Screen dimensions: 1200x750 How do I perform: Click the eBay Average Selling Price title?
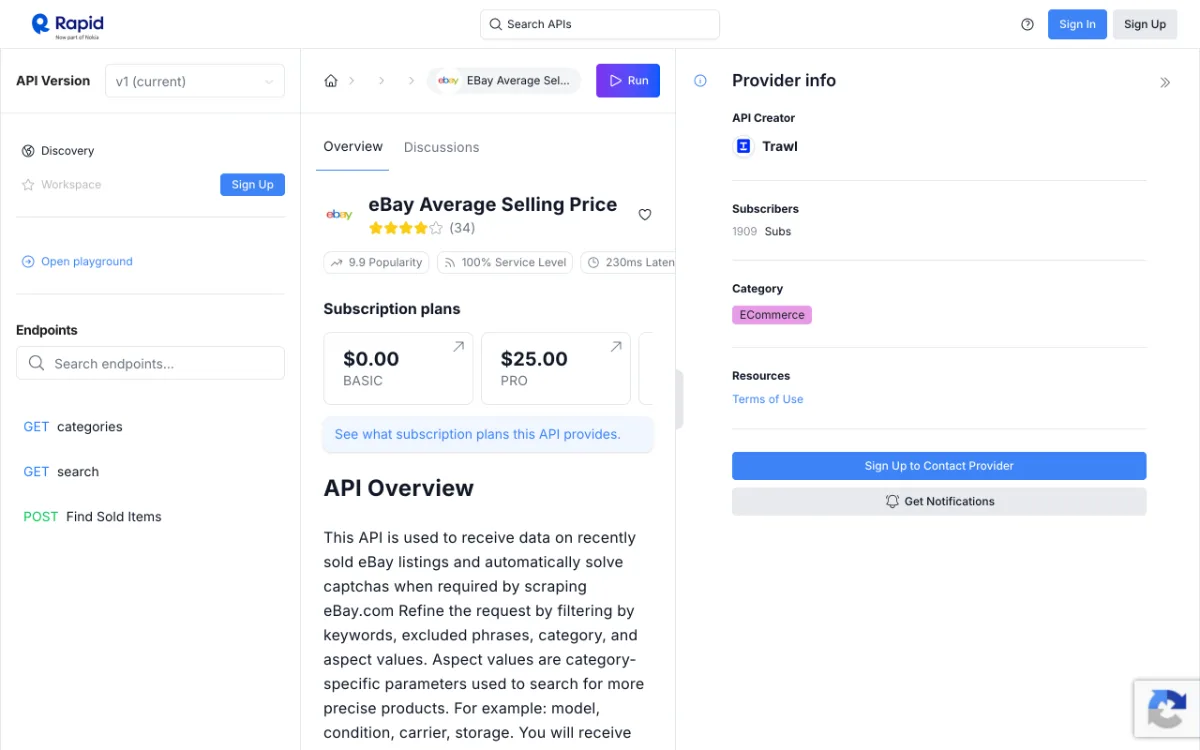tap(493, 204)
